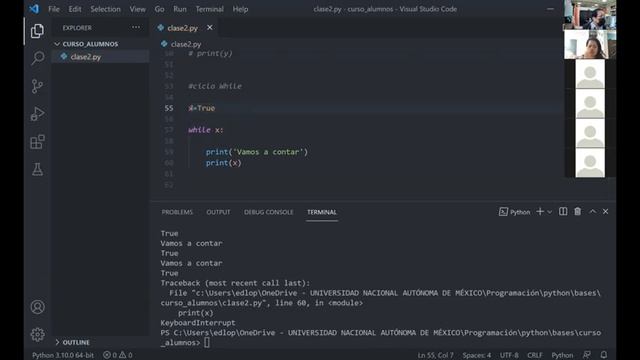Open notifications bell in status bar
The width and height of the screenshot is (640, 360).
click(x=604, y=355)
